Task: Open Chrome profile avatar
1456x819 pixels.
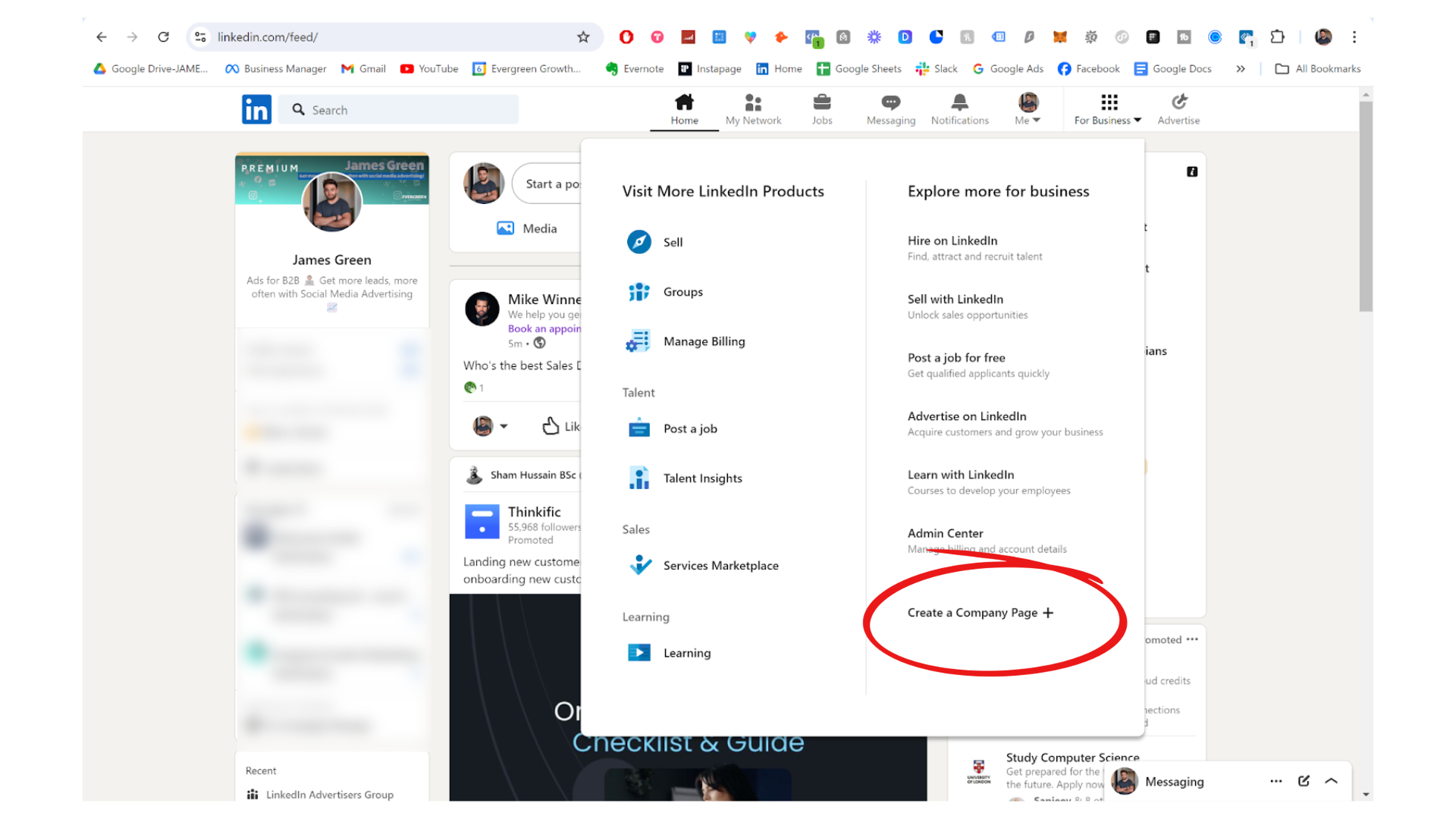Action: [x=1323, y=37]
